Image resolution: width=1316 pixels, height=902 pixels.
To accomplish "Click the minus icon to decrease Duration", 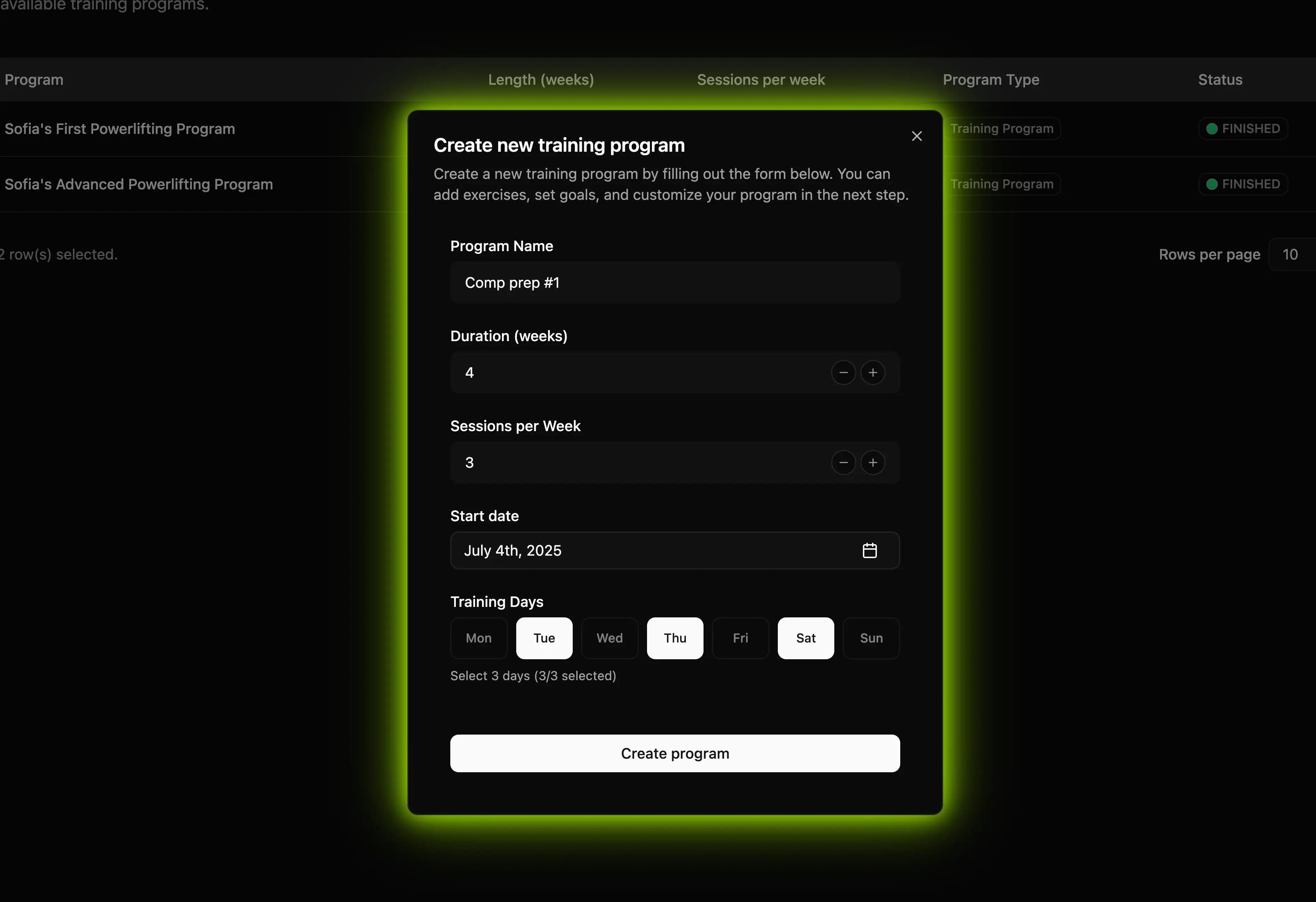I will tap(843, 372).
